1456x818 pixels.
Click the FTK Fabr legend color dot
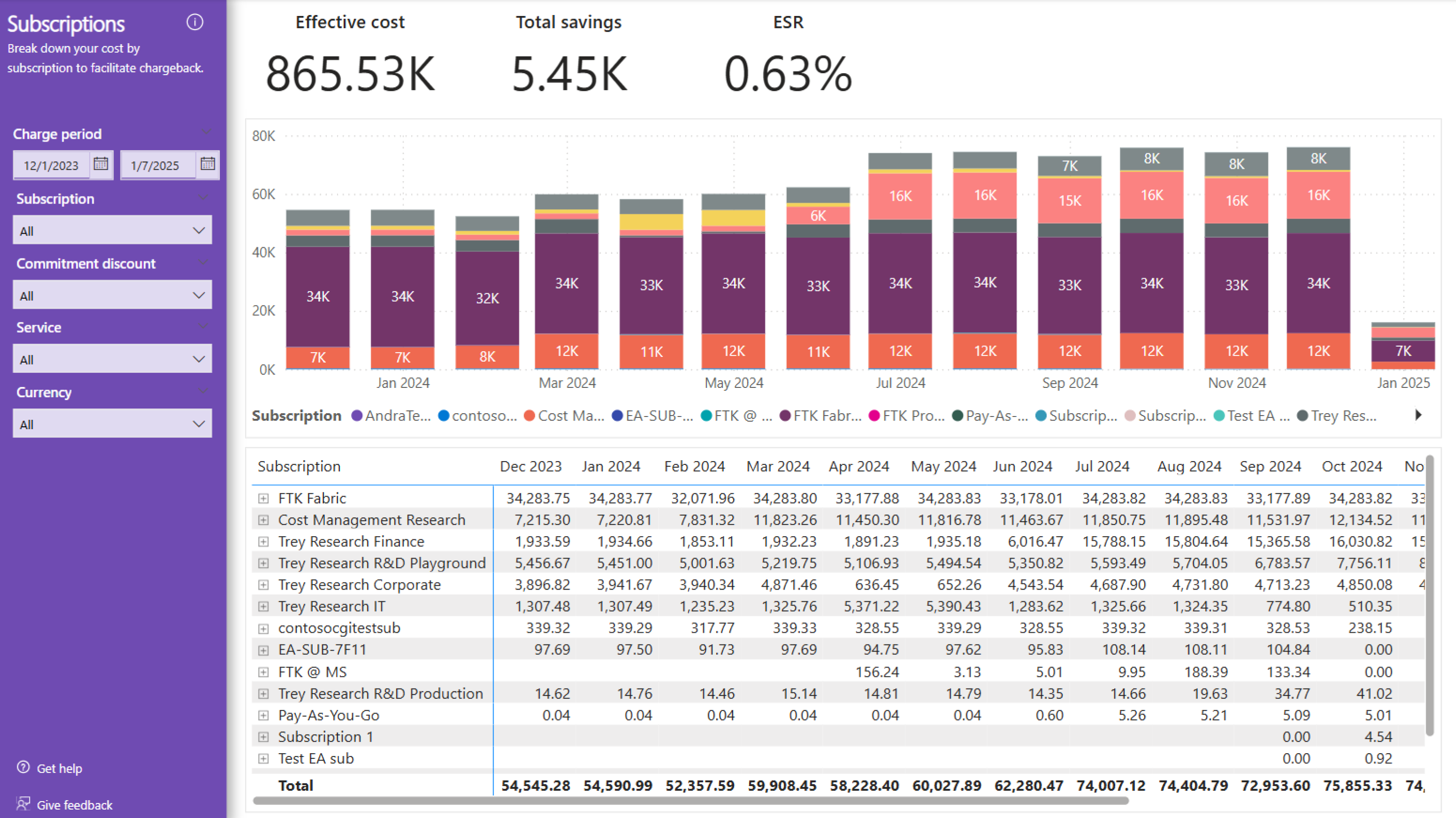(x=785, y=416)
